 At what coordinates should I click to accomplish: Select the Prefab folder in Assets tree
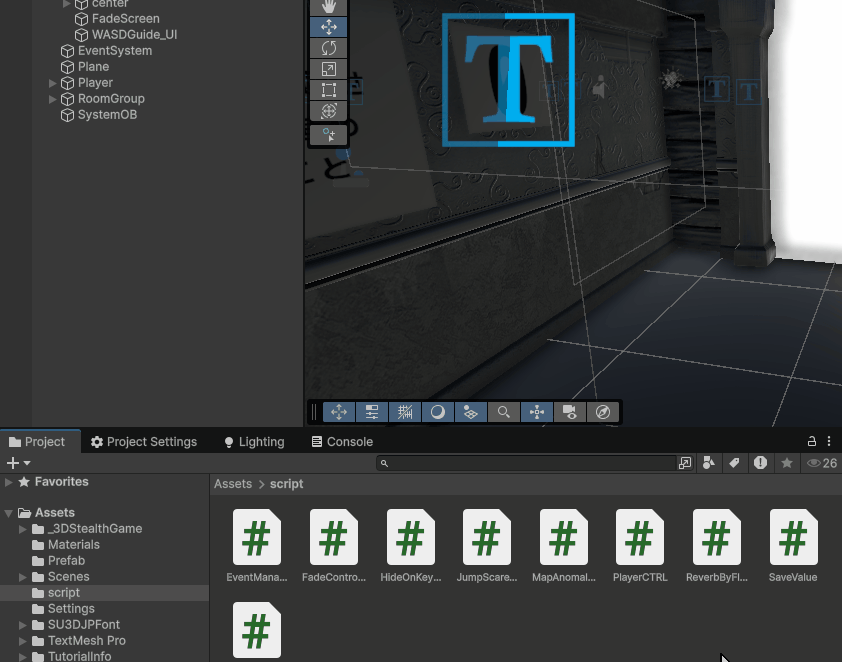coord(66,561)
